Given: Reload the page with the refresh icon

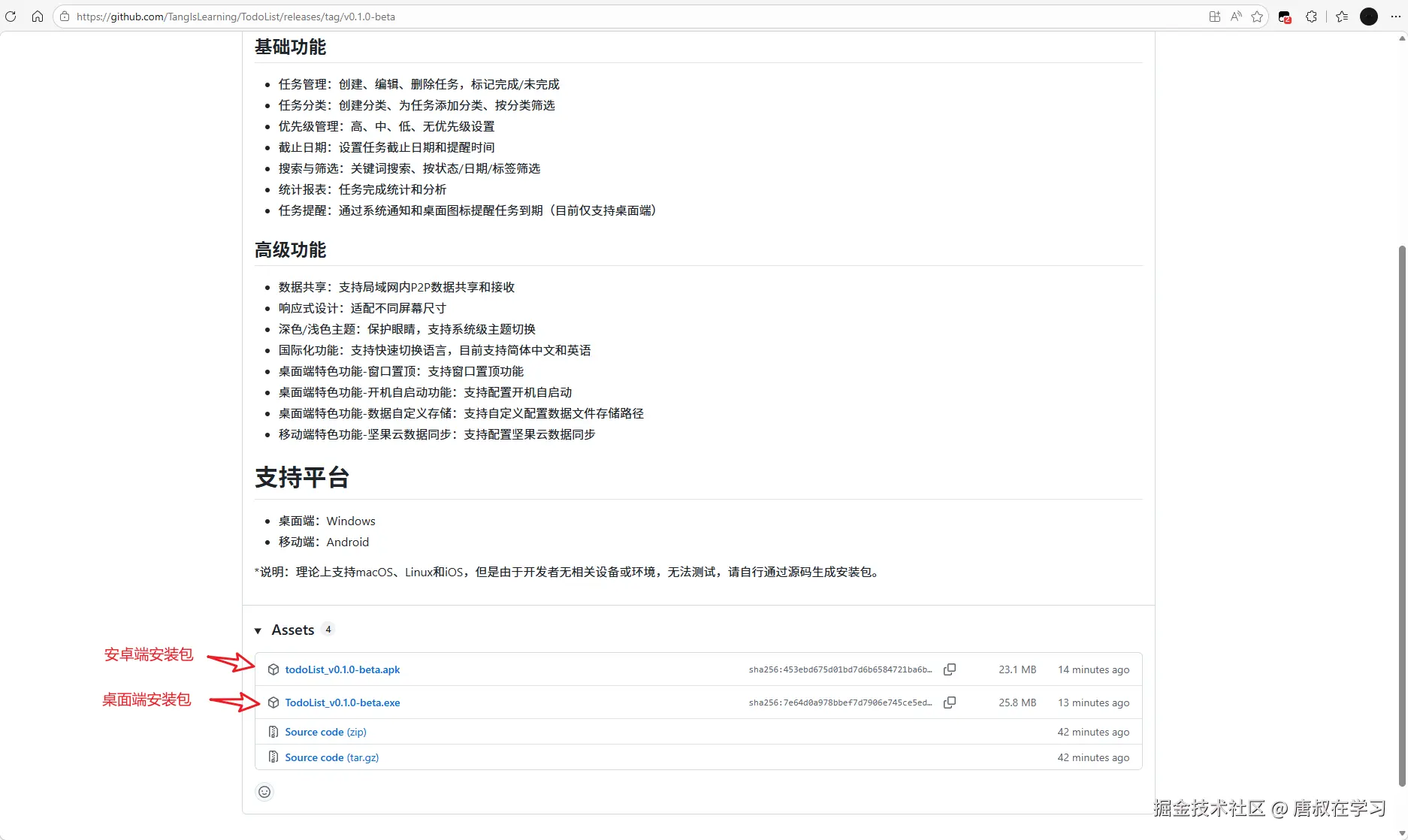Looking at the screenshot, I should 11,17.
